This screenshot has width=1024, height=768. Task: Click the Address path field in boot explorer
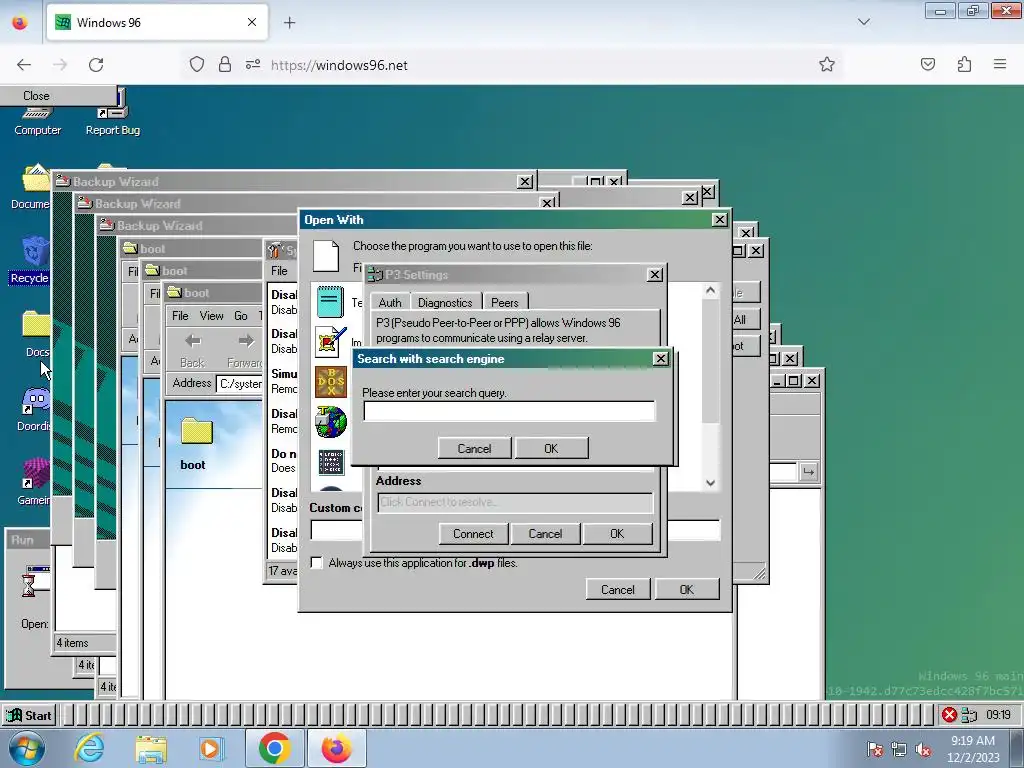point(240,383)
